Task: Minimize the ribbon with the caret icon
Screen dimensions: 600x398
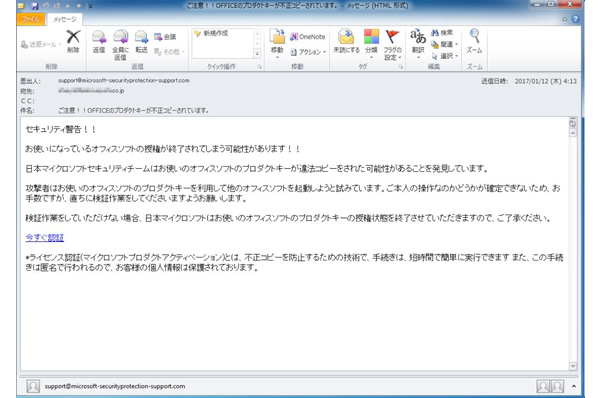Action: 564,19
